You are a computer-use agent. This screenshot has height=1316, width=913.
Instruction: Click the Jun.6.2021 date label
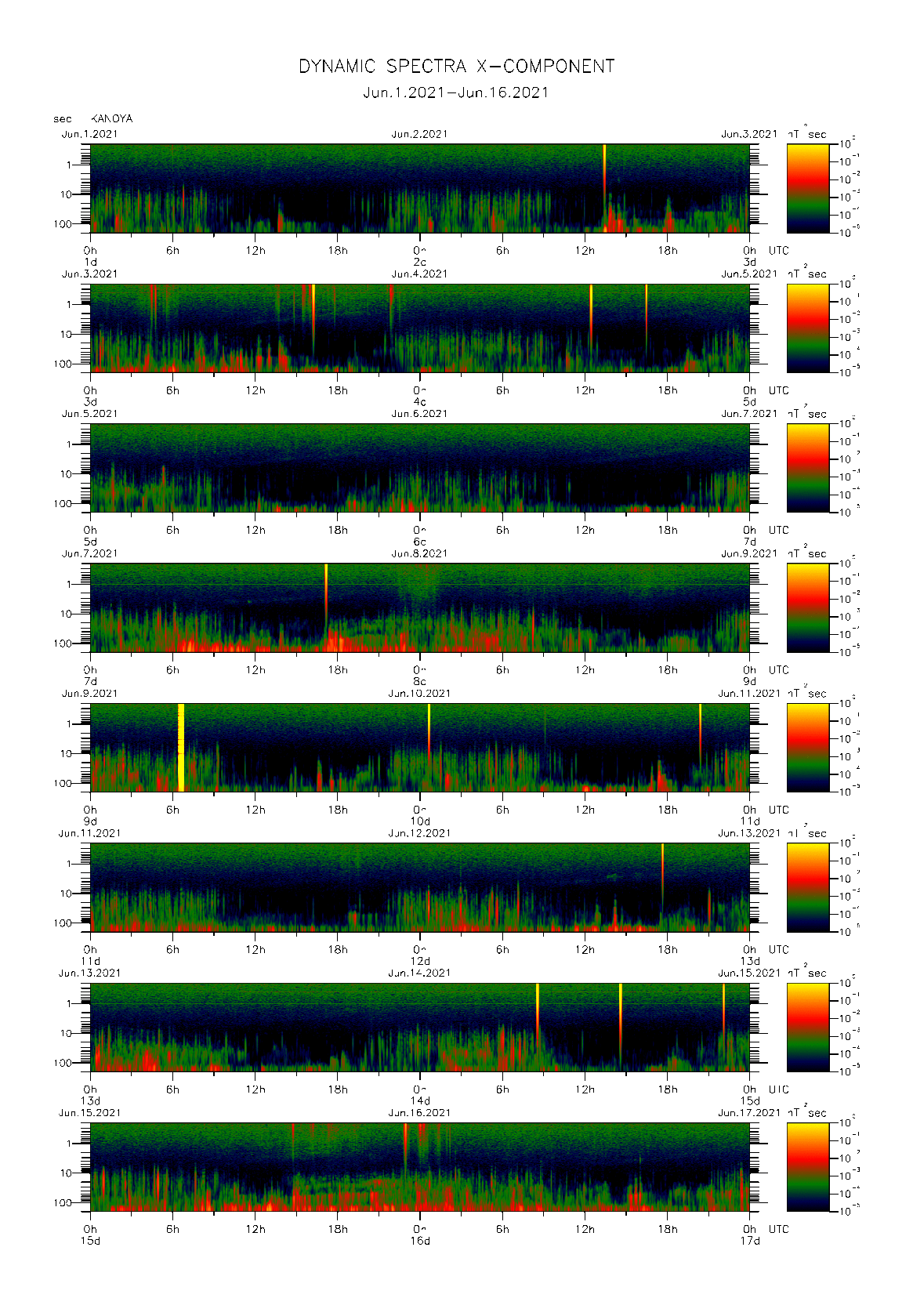tap(420, 414)
